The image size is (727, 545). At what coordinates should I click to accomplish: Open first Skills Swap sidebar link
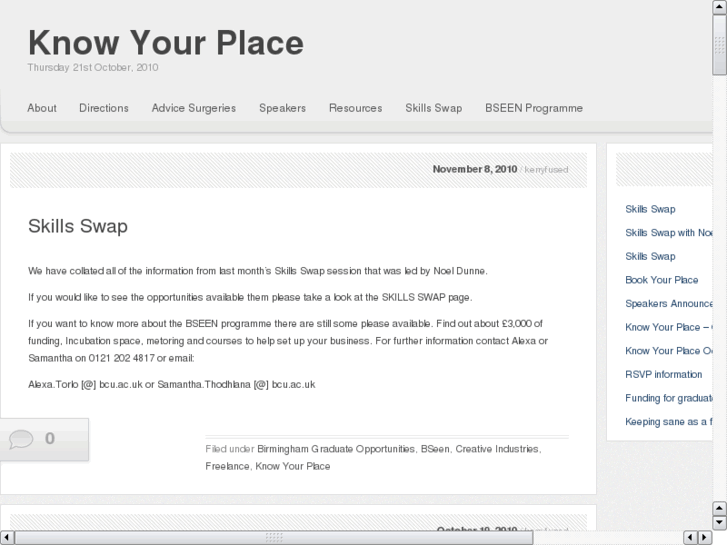[650, 209]
